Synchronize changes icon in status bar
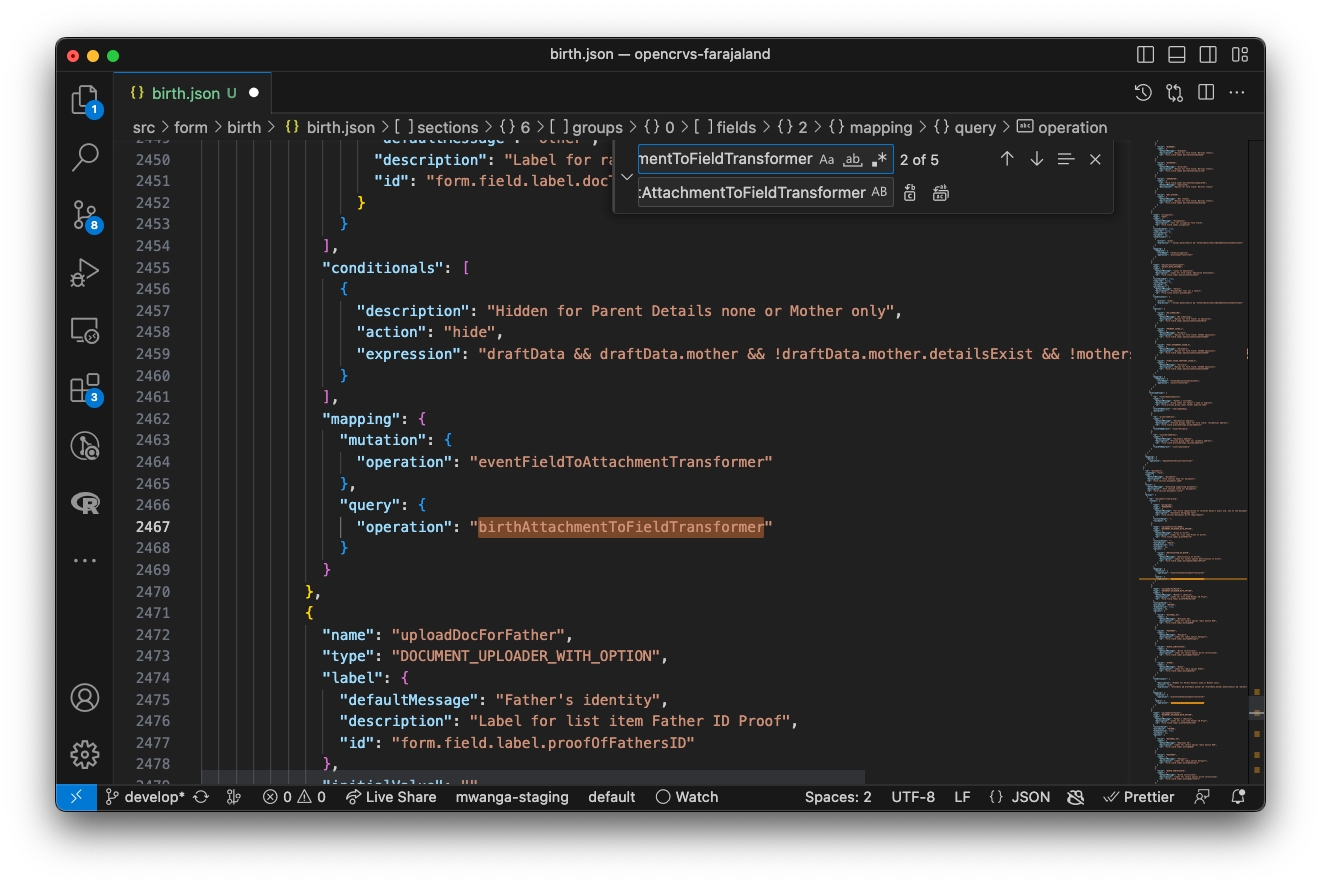1321x885 pixels. (201, 797)
